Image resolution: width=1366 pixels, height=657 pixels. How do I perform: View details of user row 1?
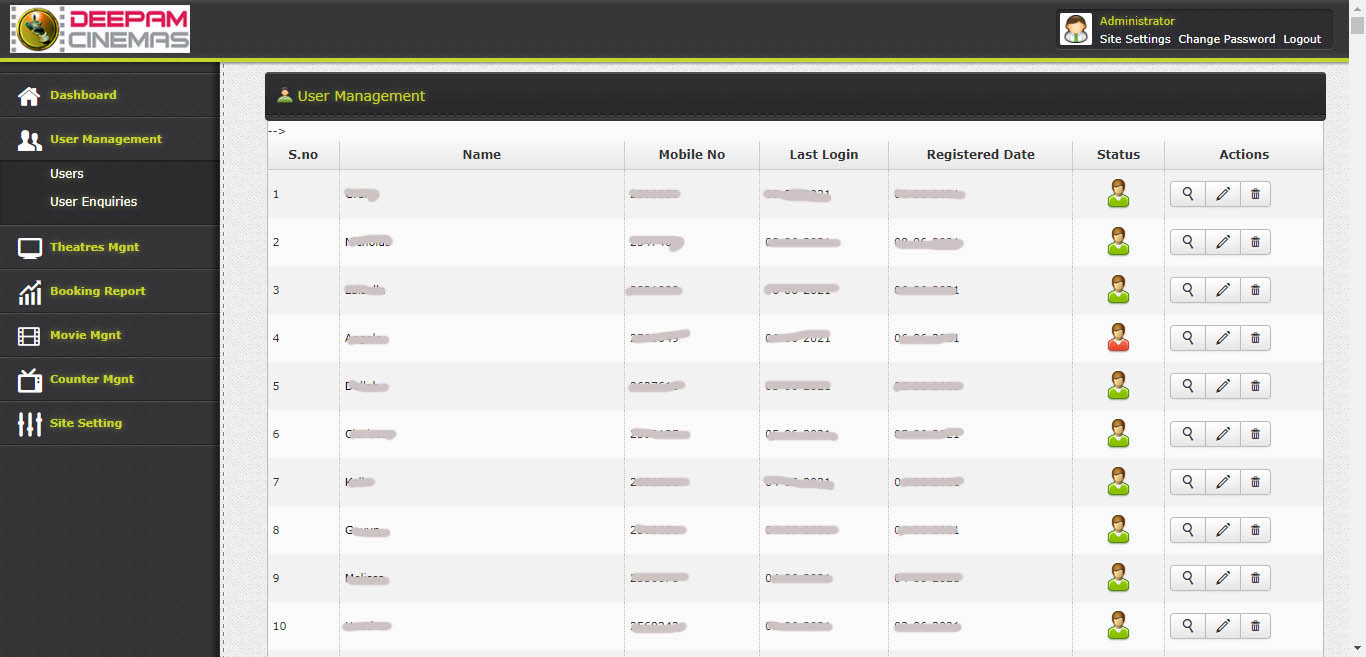point(1188,194)
